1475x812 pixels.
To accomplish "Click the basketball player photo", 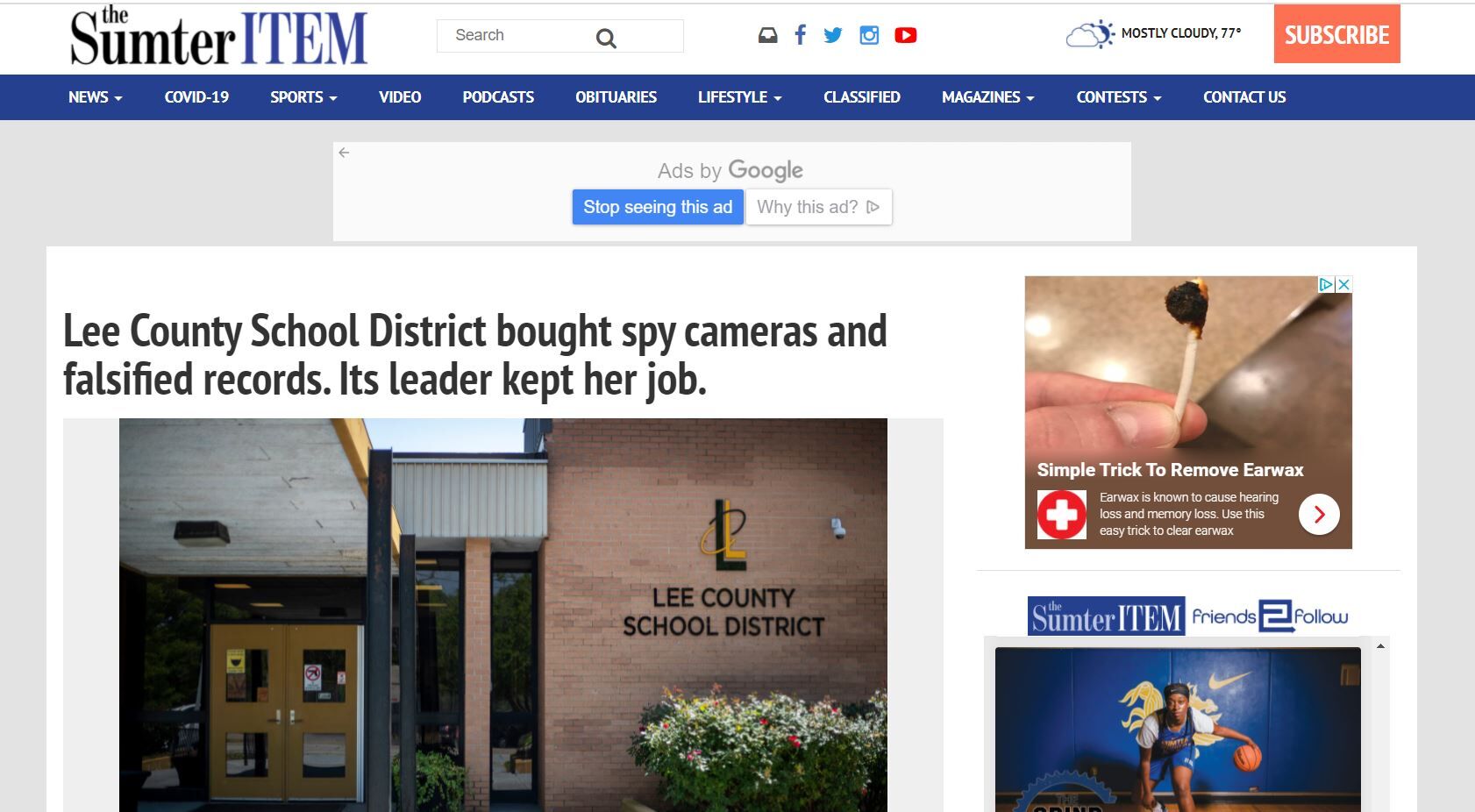I will pyautogui.click(x=1178, y=730).
